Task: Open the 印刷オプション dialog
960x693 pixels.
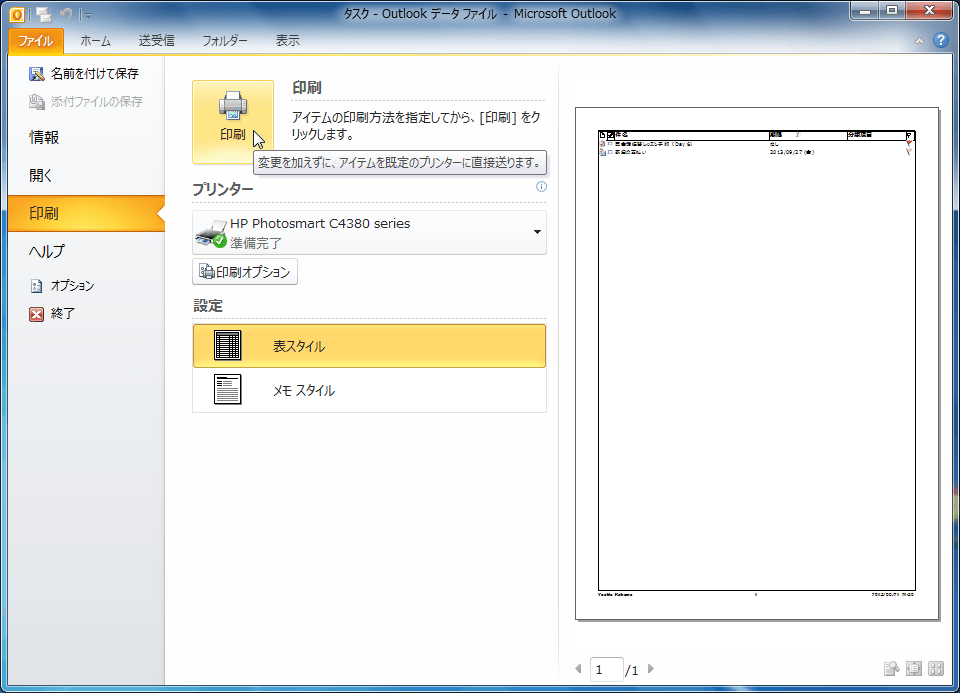Action: [245, 272]
